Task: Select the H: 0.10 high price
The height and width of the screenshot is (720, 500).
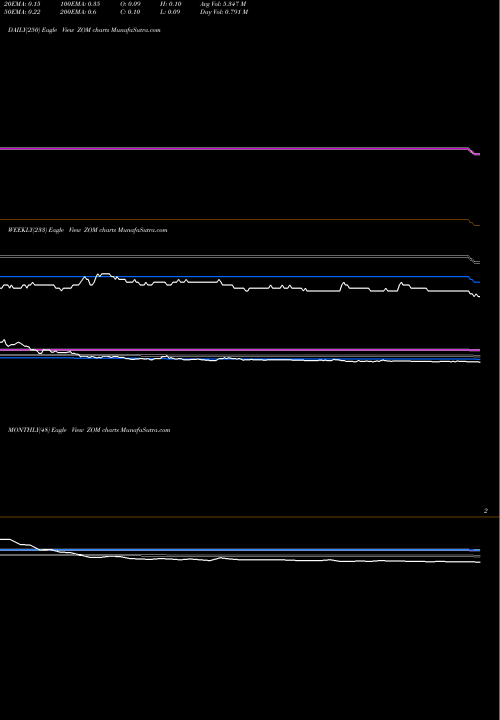Action: [x=171, y=4]
